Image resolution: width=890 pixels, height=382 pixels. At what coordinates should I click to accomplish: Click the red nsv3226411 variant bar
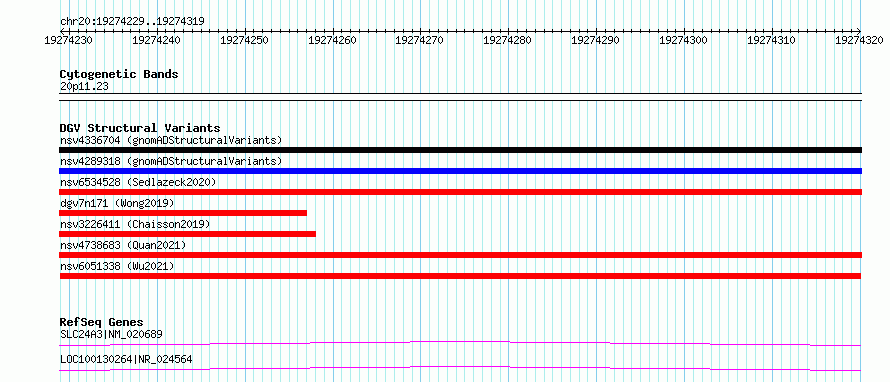tap(187, 234)
